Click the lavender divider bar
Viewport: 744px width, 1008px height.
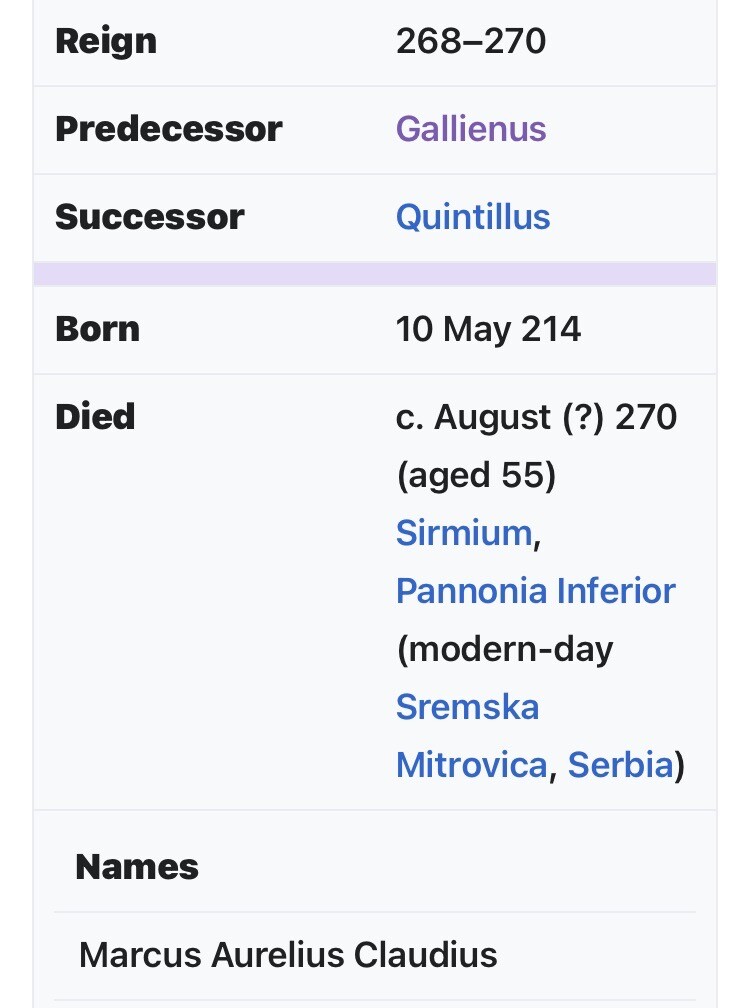(x=375, y=274)
